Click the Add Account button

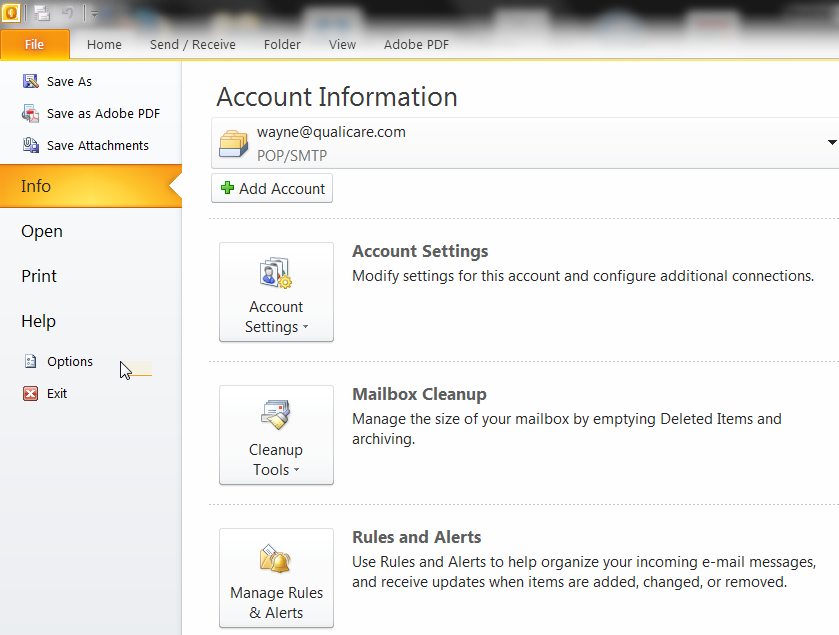click(x=272, y=189)
